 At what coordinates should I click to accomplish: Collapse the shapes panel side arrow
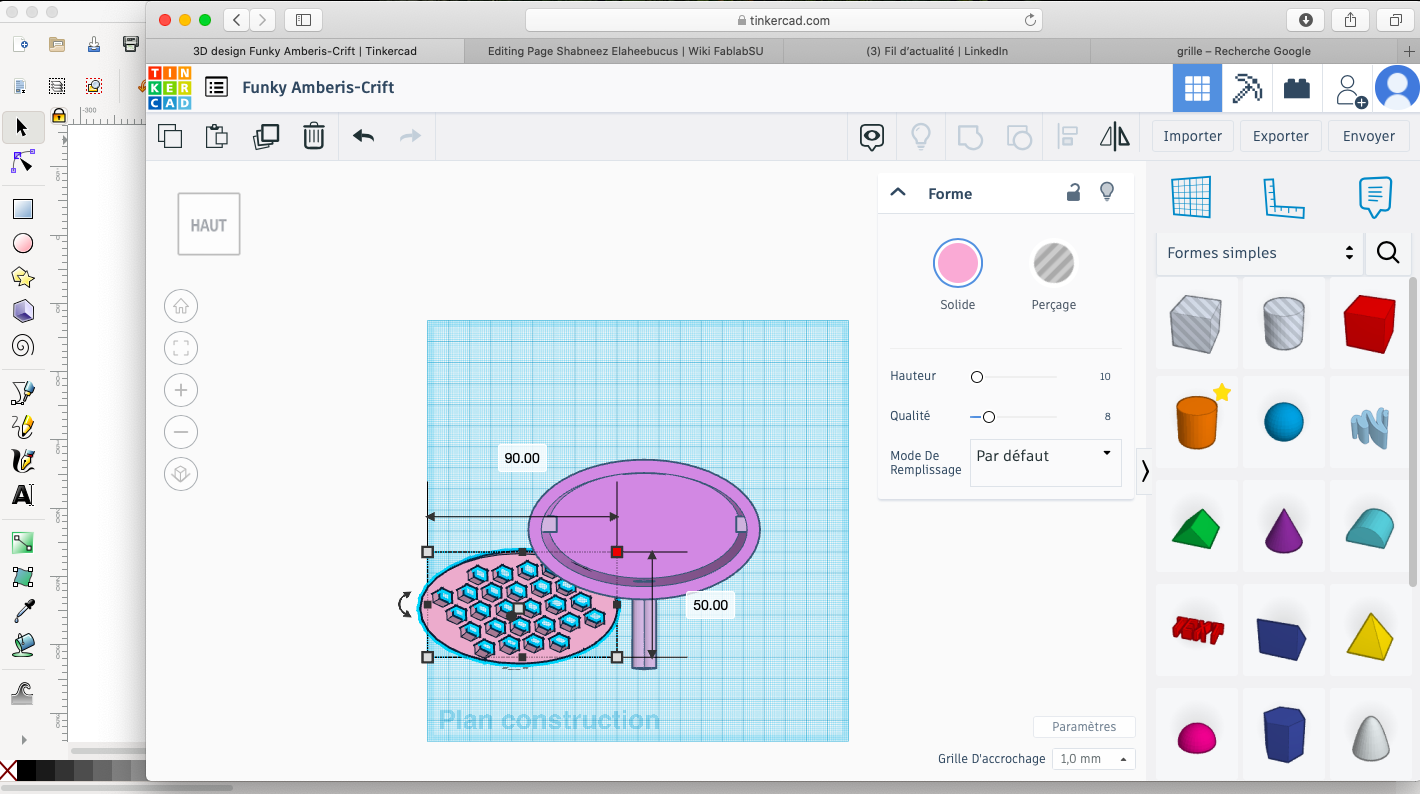coord(1145,470)
